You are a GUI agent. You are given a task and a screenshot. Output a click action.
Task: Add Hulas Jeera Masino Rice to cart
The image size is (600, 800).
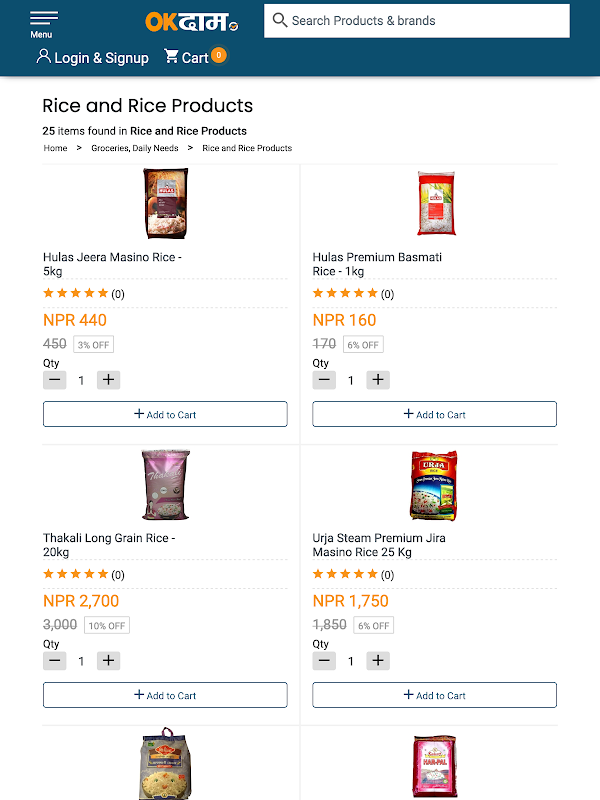coord(165,414)
